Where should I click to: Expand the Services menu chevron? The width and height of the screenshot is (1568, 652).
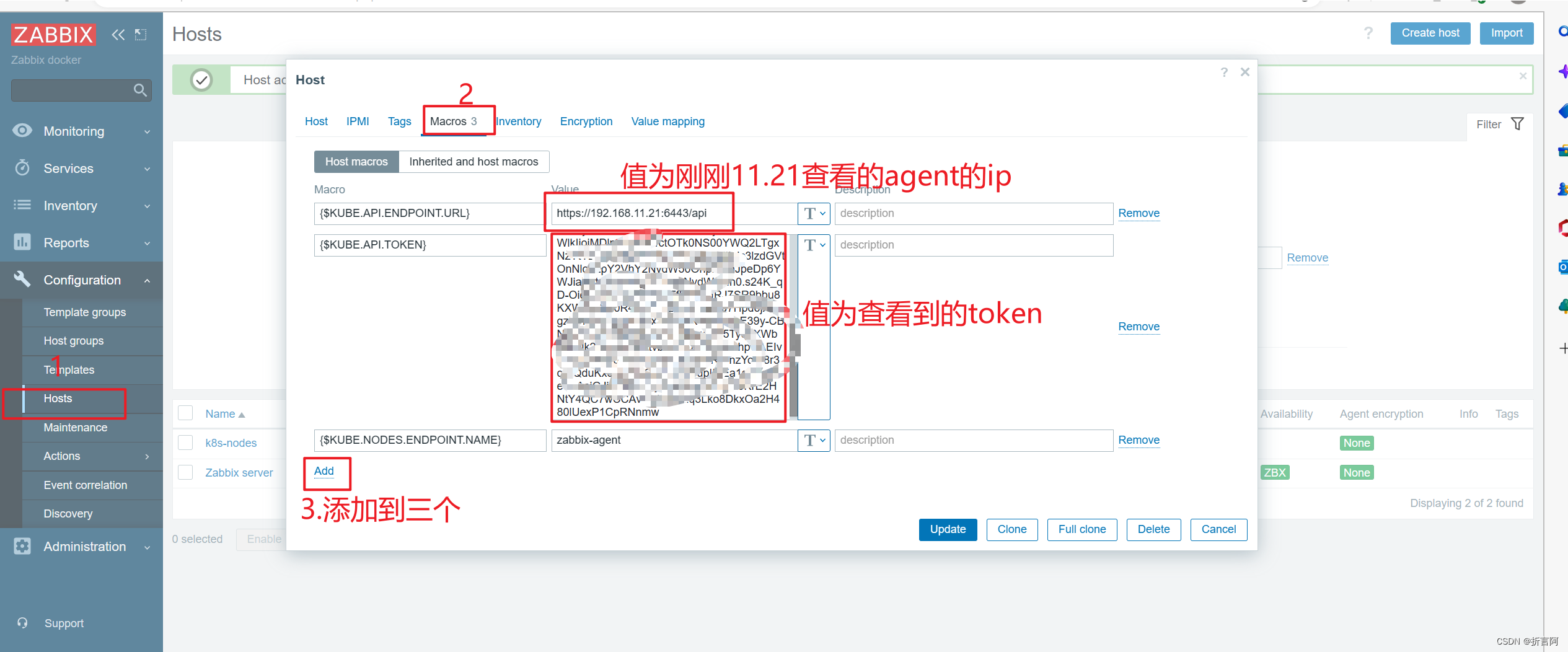point(147,169)
